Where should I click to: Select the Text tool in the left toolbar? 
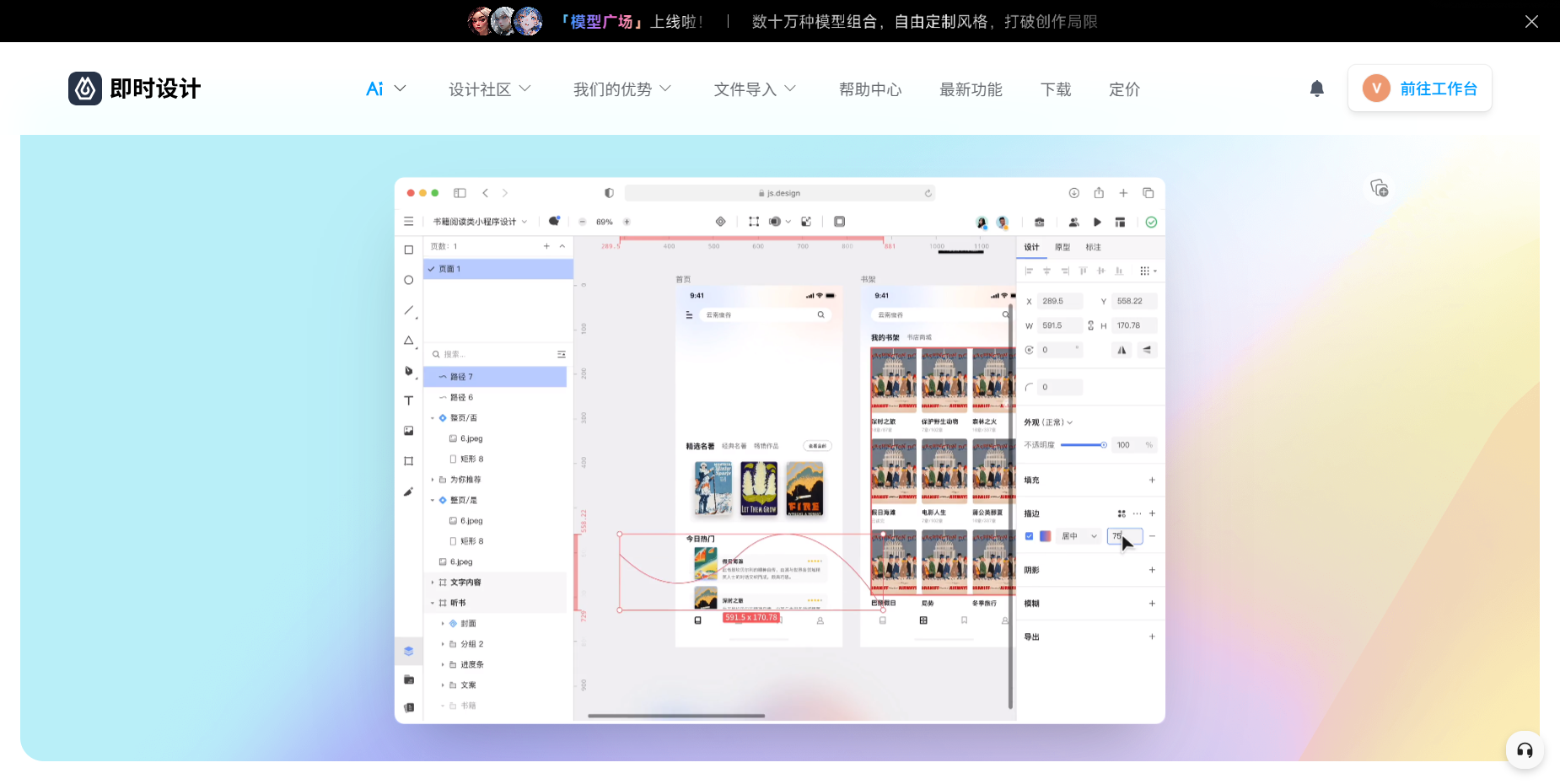tap(409, 401)
